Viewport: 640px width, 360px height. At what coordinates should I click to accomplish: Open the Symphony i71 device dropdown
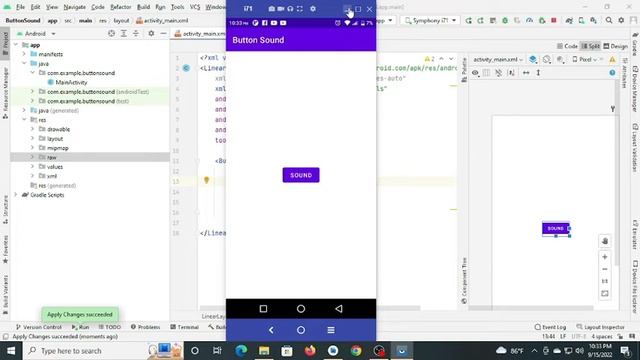430,20
